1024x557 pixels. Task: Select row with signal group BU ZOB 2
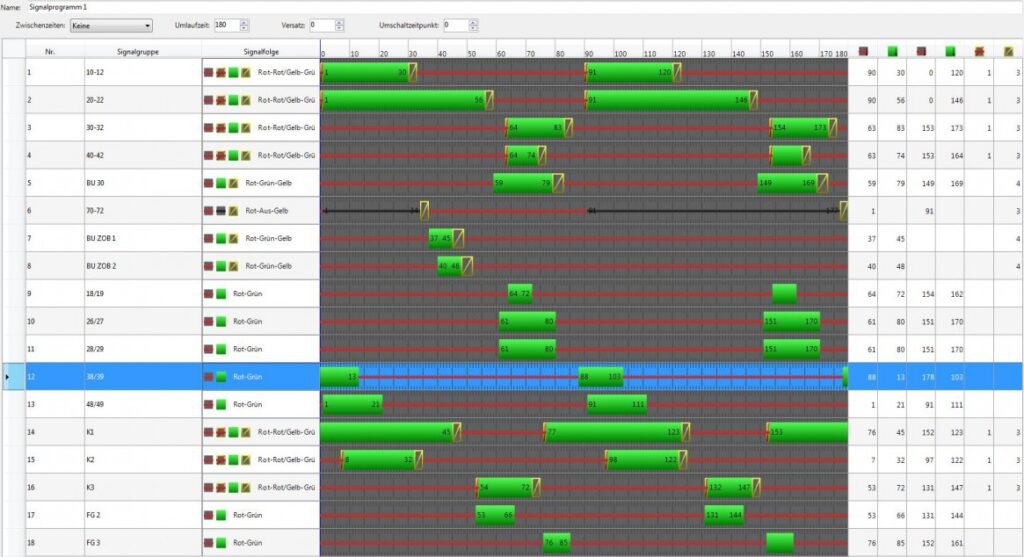[x=511, y=266]
